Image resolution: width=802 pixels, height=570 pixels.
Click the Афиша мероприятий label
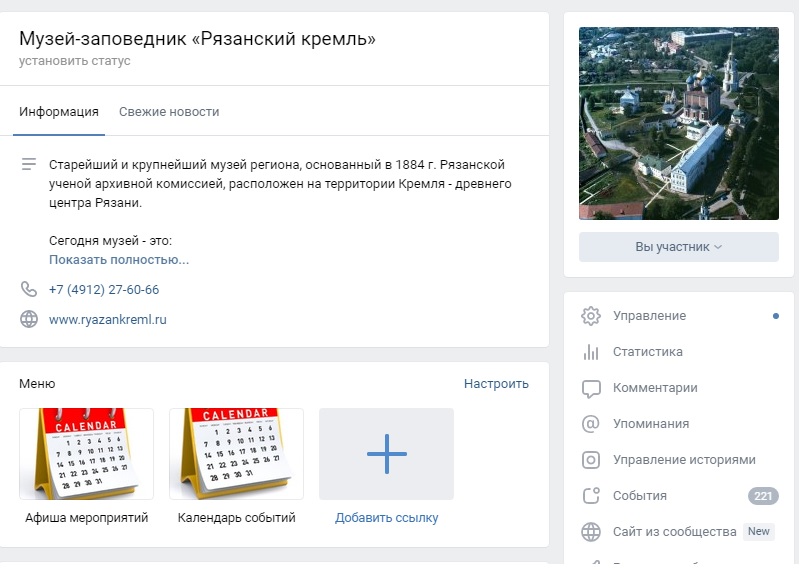click(x=86, y=518)
